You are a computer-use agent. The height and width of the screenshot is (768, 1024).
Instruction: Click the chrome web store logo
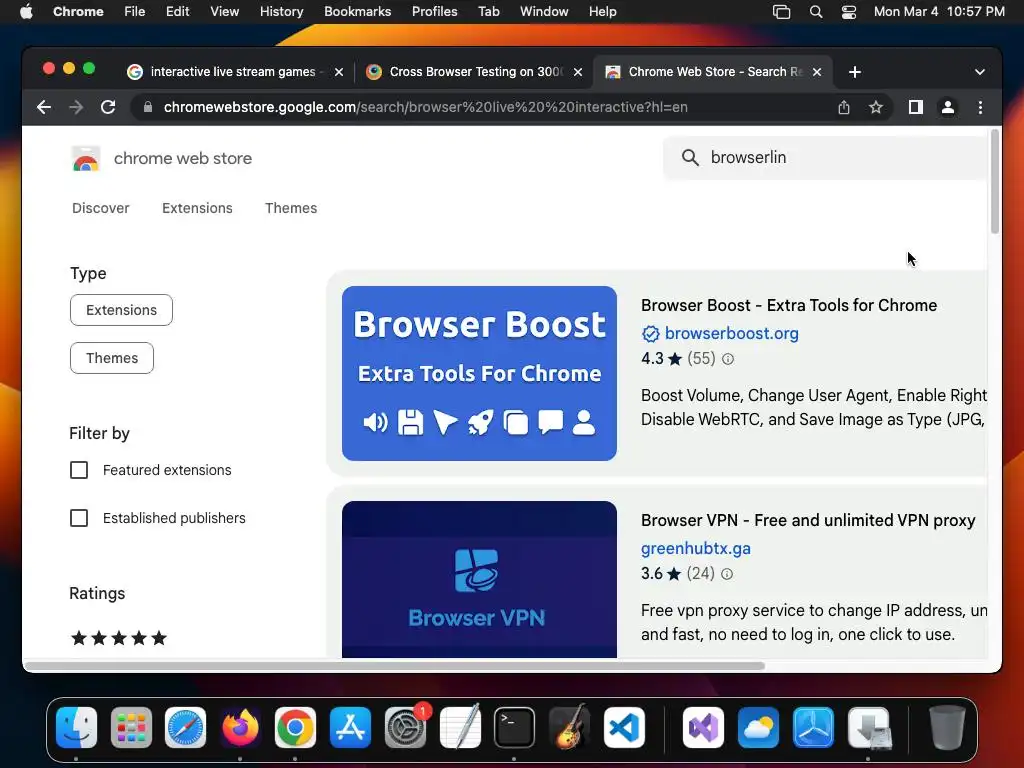click(x=86, y=159)
